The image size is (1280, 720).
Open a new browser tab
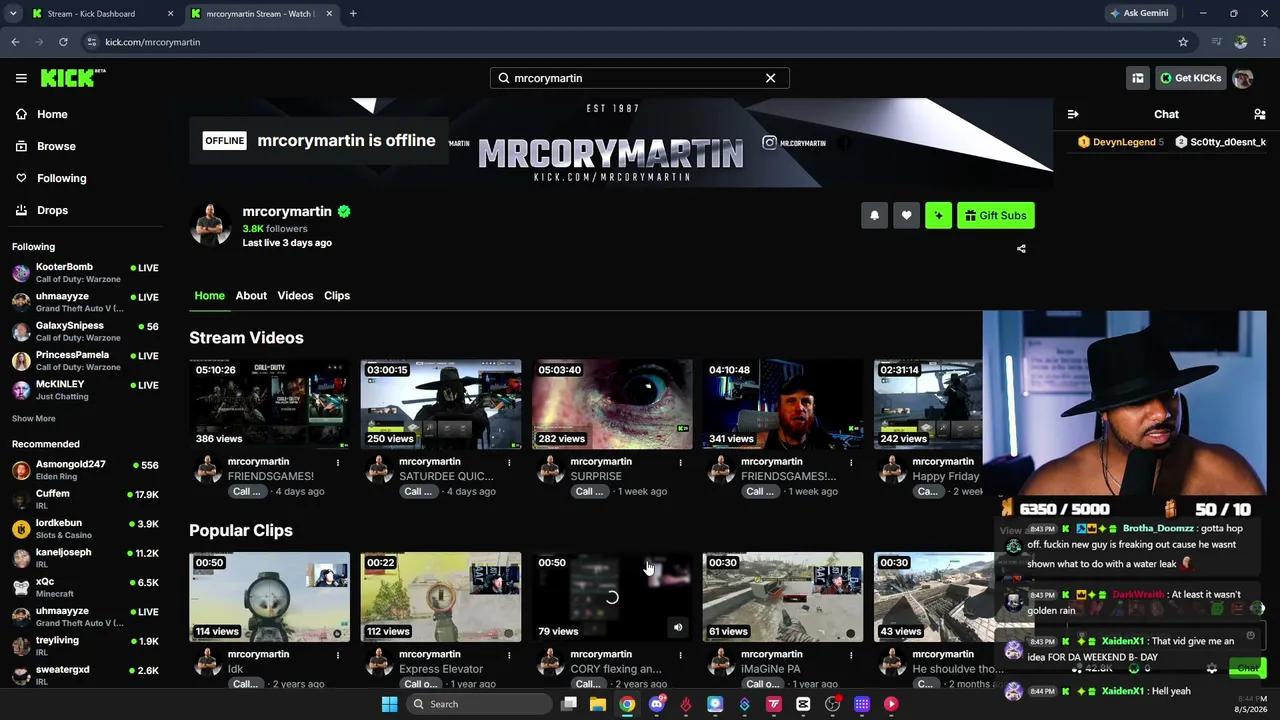pyautogui.click(x=353, y=14)
